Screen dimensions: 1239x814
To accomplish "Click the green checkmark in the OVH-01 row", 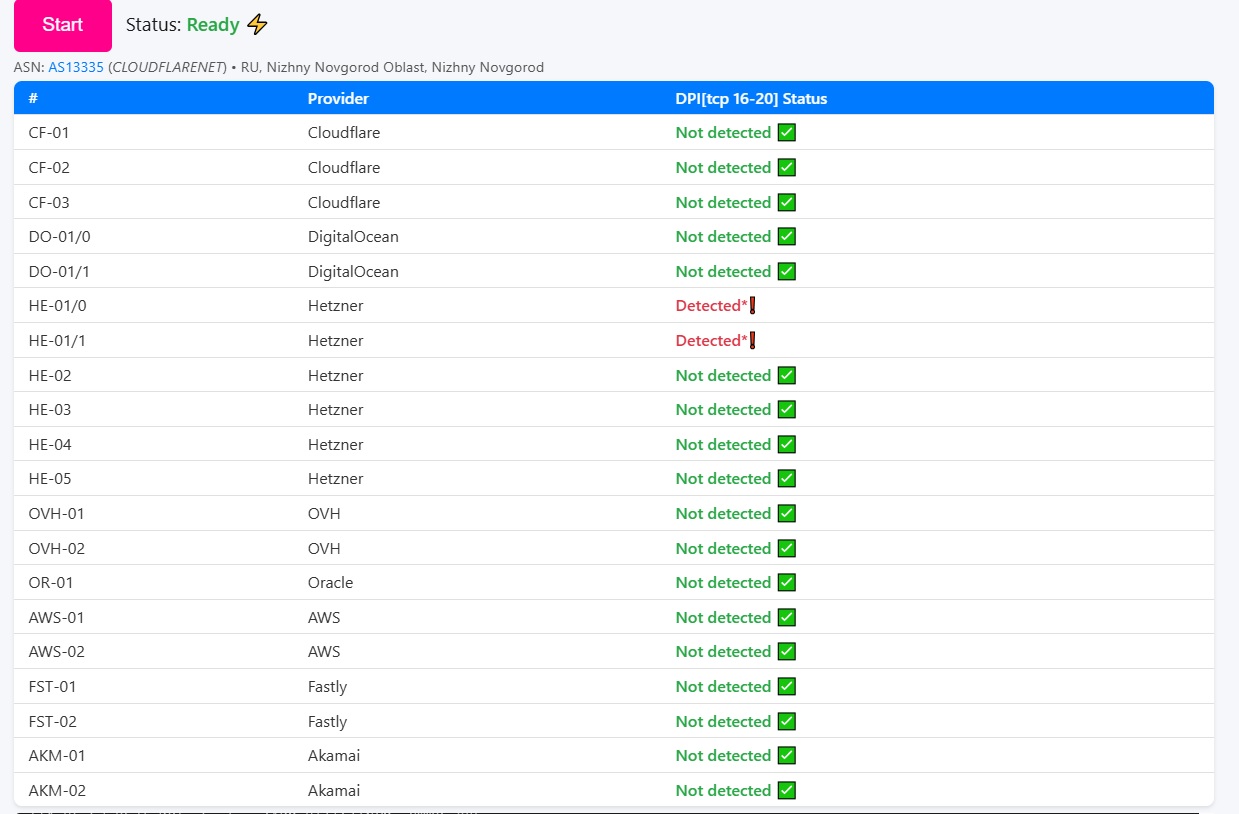I will click(x=787, y=513).
